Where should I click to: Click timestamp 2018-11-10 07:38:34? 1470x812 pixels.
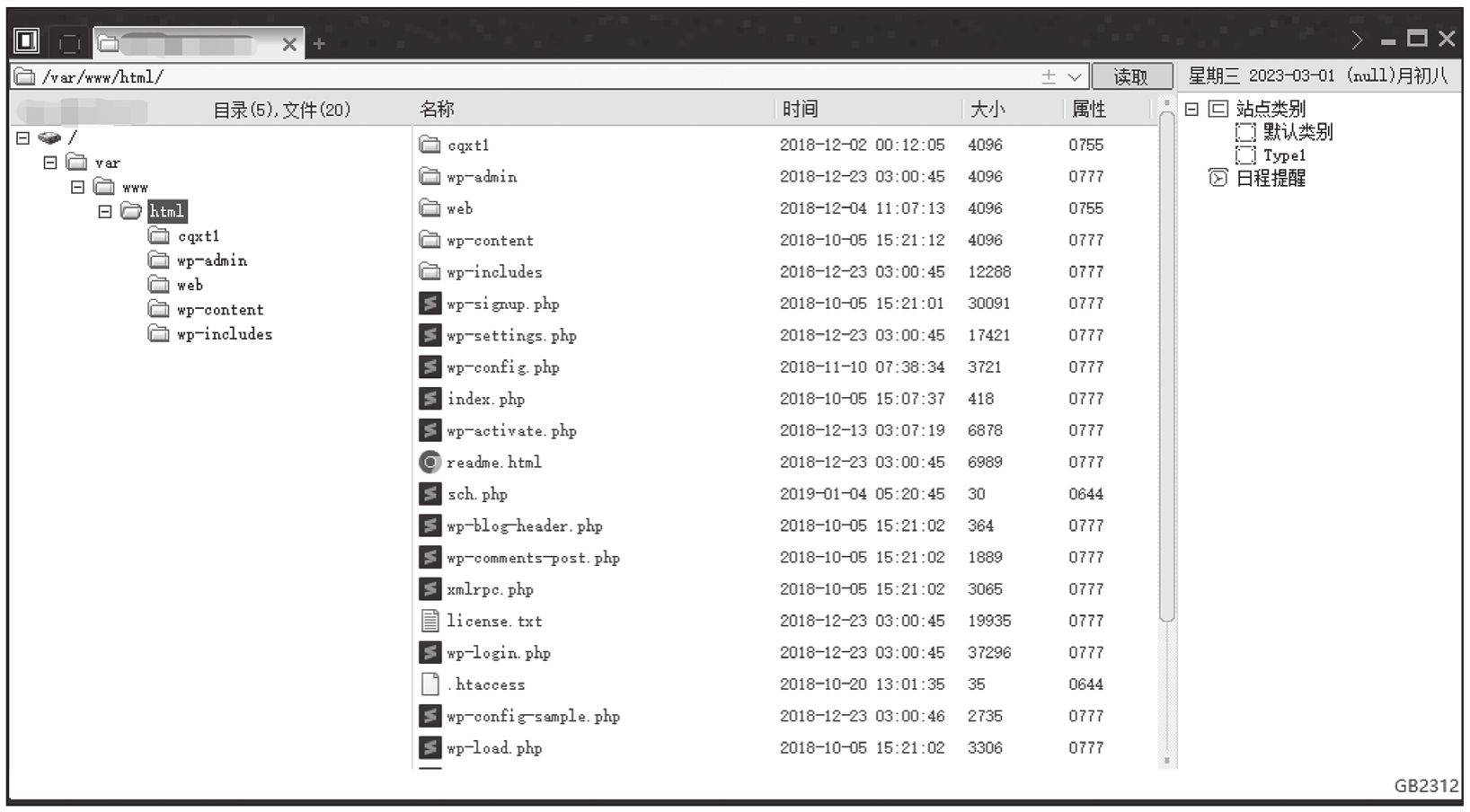pyautogui.click(x=862, y=366)
